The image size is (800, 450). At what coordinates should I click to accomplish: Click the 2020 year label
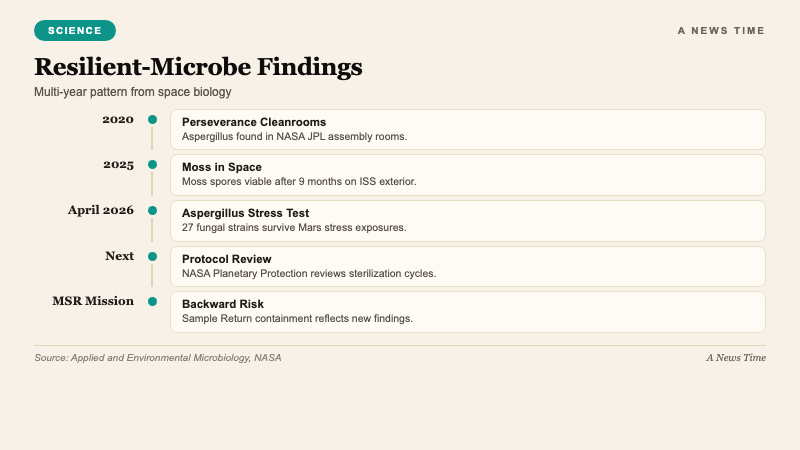tap(118, 120)
